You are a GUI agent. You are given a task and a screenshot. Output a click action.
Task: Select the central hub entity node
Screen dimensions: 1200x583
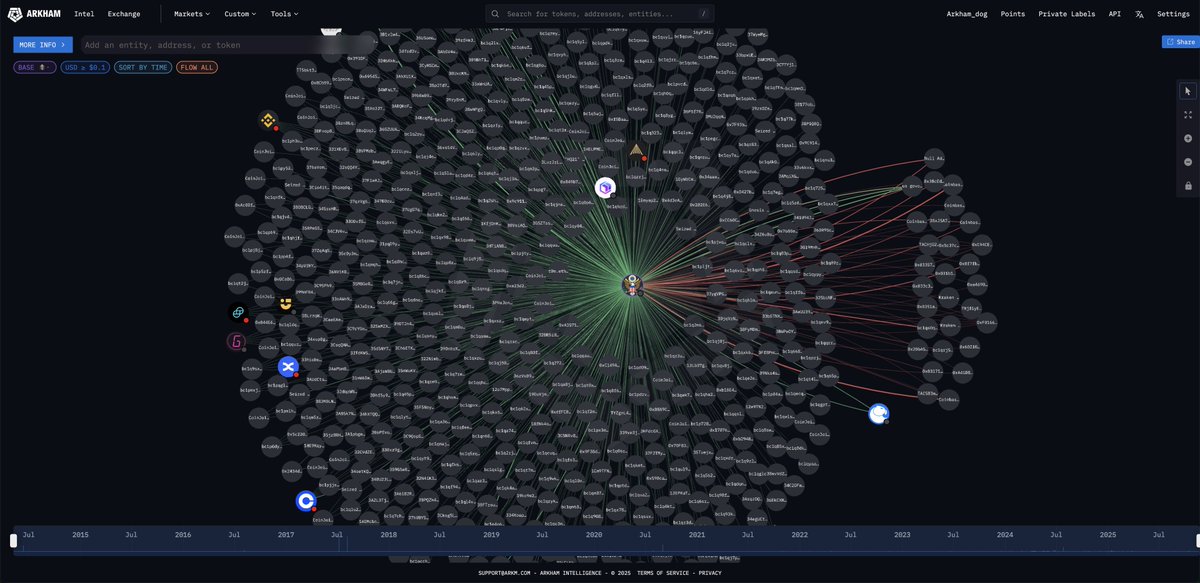click(632, 284)
